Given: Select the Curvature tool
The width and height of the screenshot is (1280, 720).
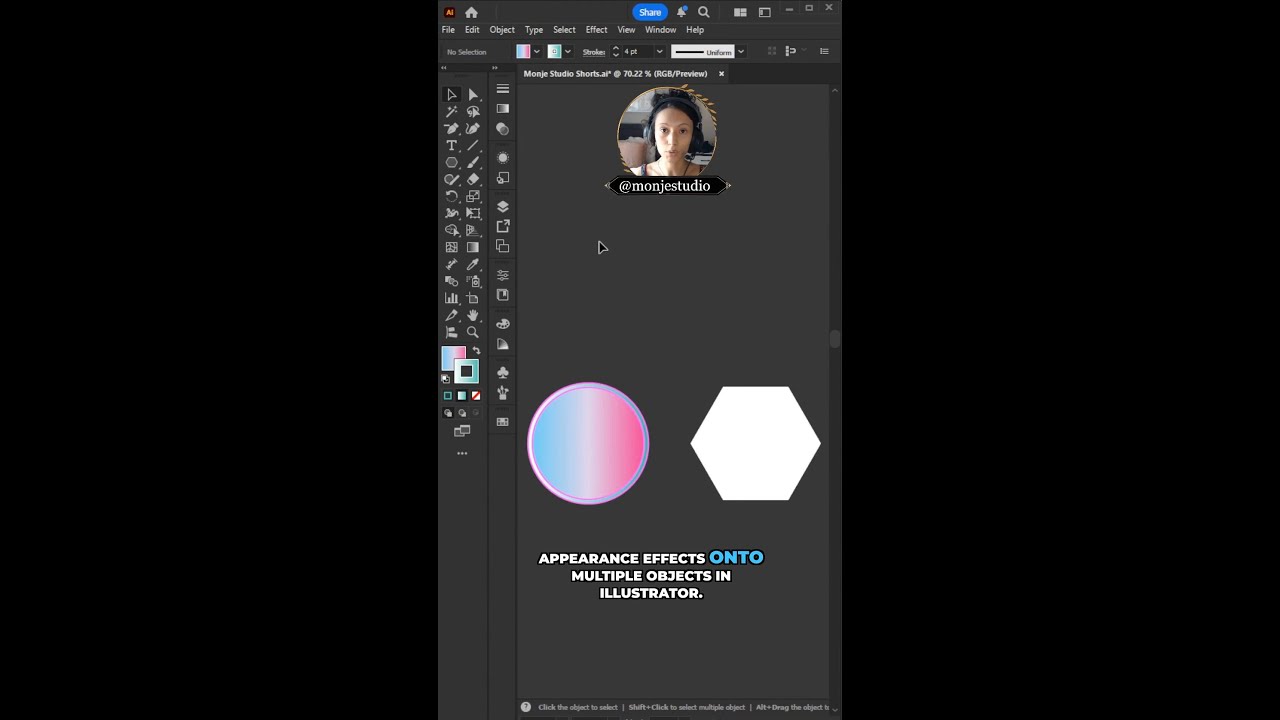Looking at the screenshot, I should [x=473, y=129].
